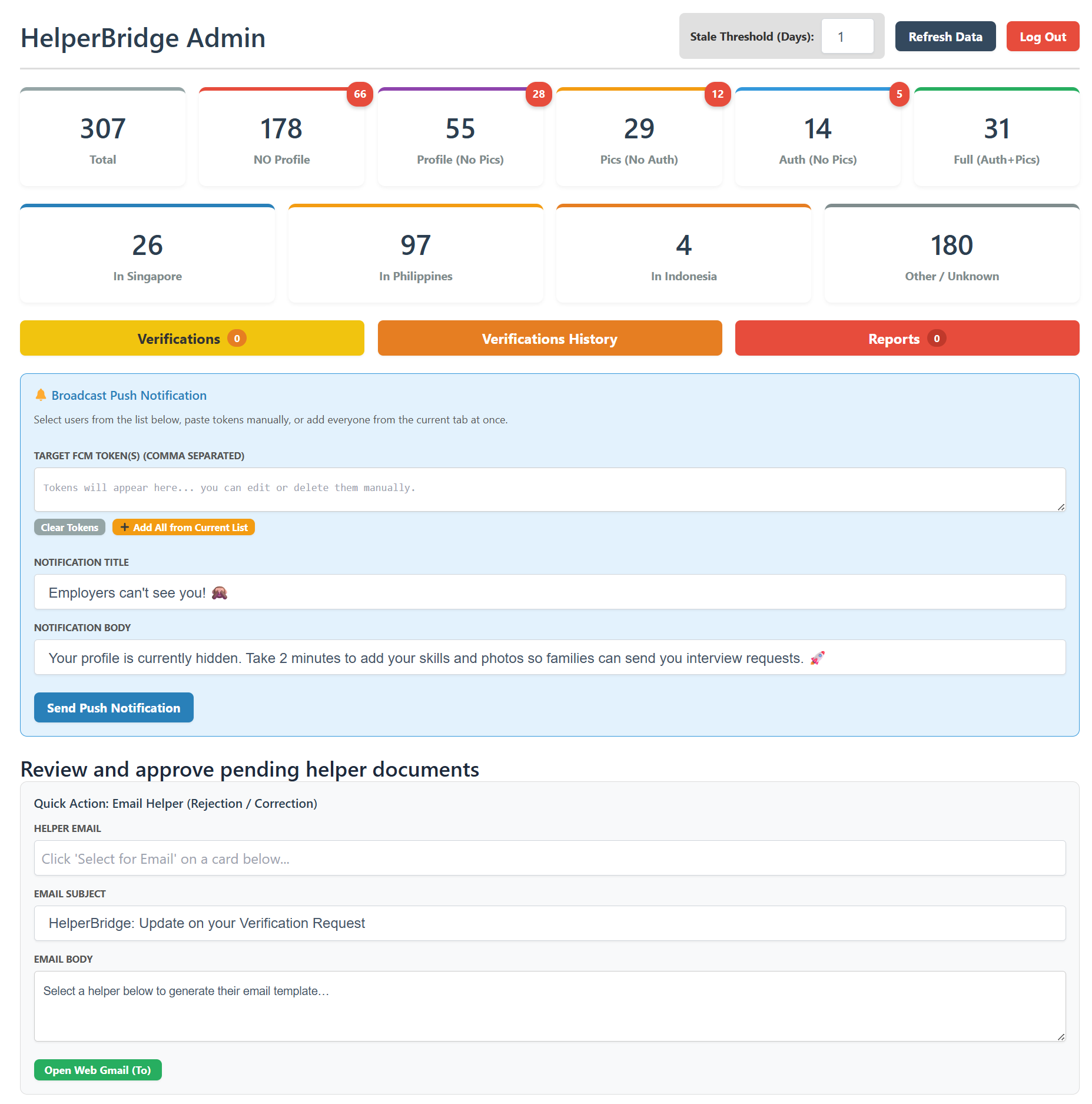
Task: Edit the Email Subject field
Action: (550, 923)
